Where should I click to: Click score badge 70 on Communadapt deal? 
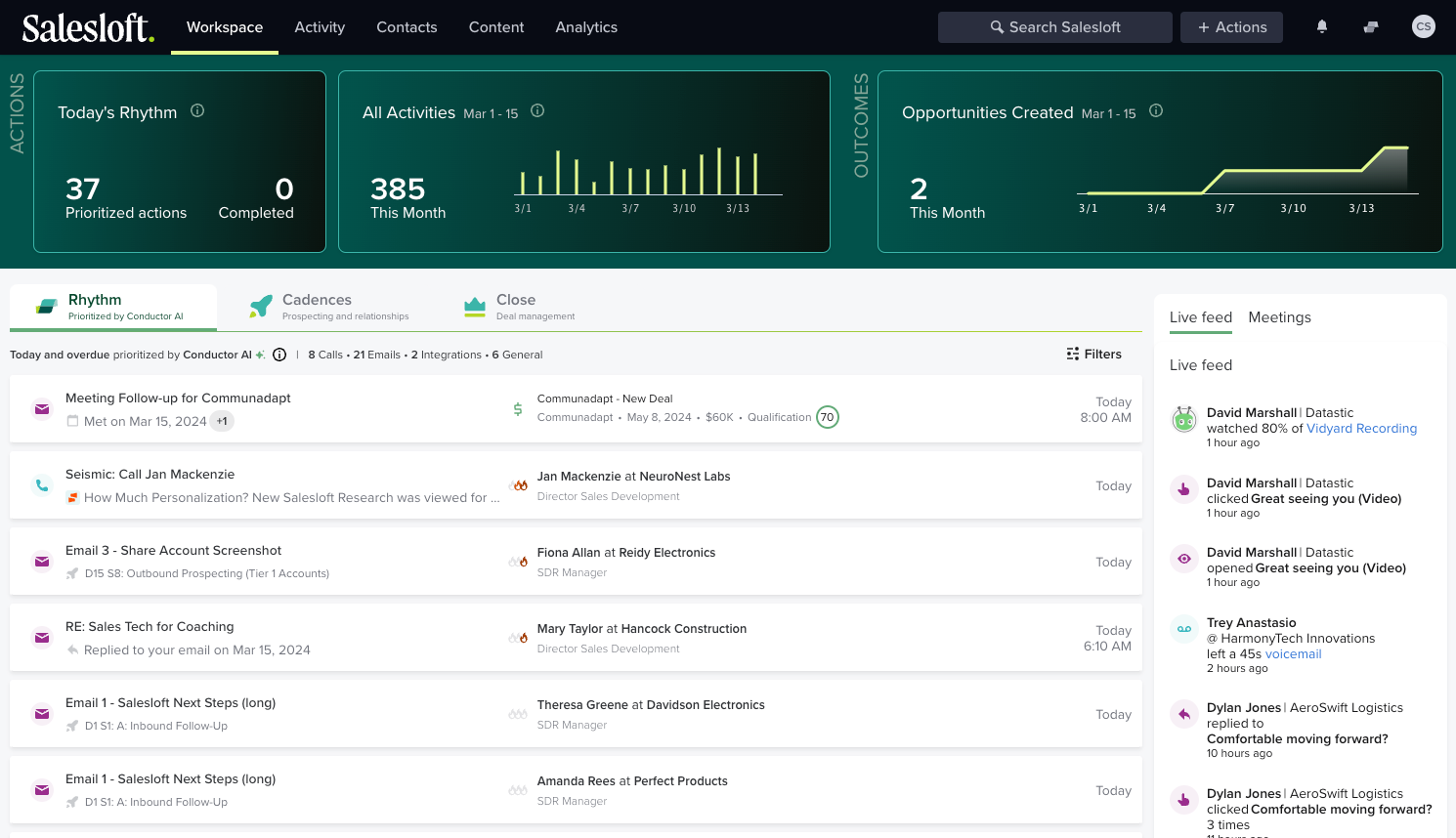(828, 417)
